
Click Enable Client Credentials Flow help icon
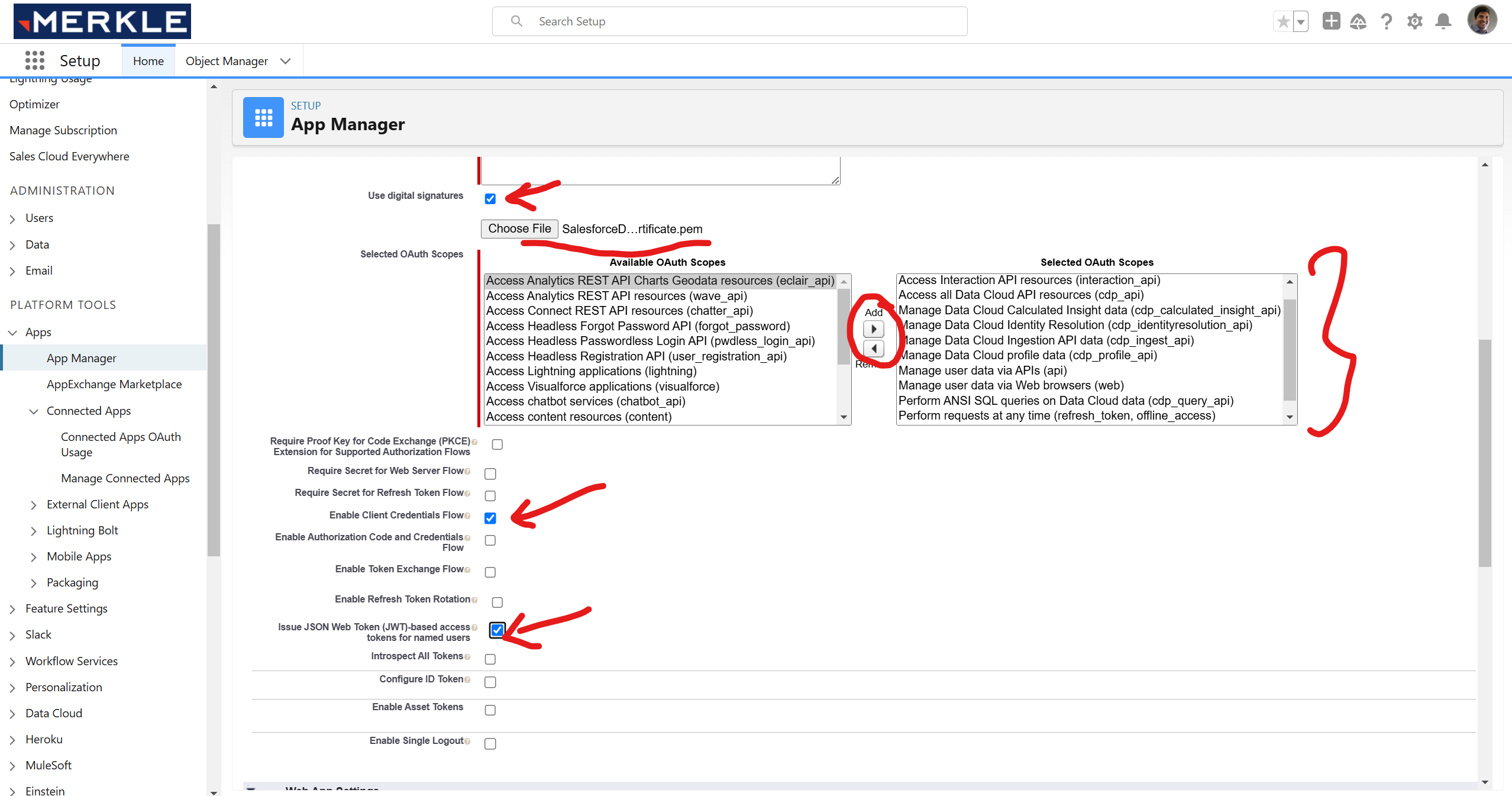467,515
